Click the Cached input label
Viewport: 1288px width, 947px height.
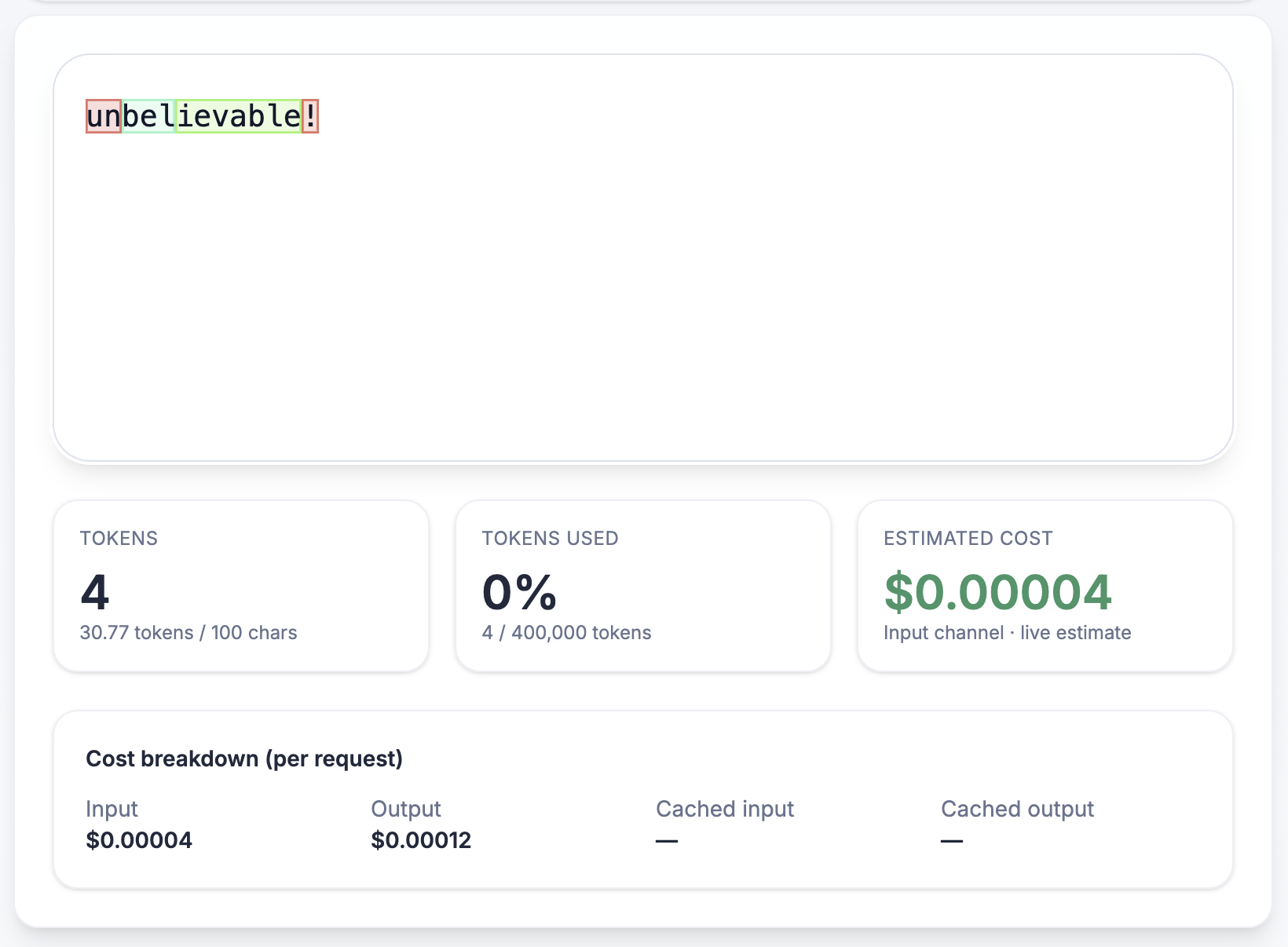point(725,809)
